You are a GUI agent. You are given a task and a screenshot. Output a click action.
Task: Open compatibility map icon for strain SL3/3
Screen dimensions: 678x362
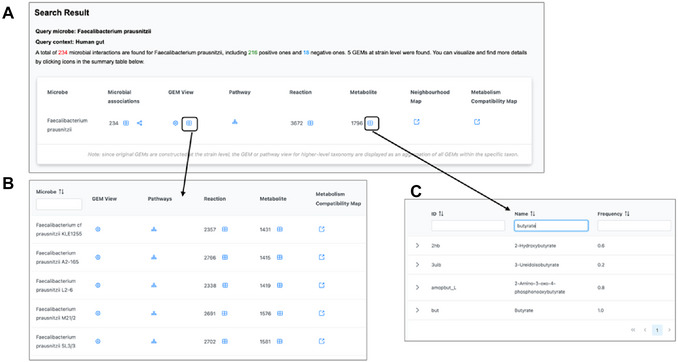[x=321, y=341]
